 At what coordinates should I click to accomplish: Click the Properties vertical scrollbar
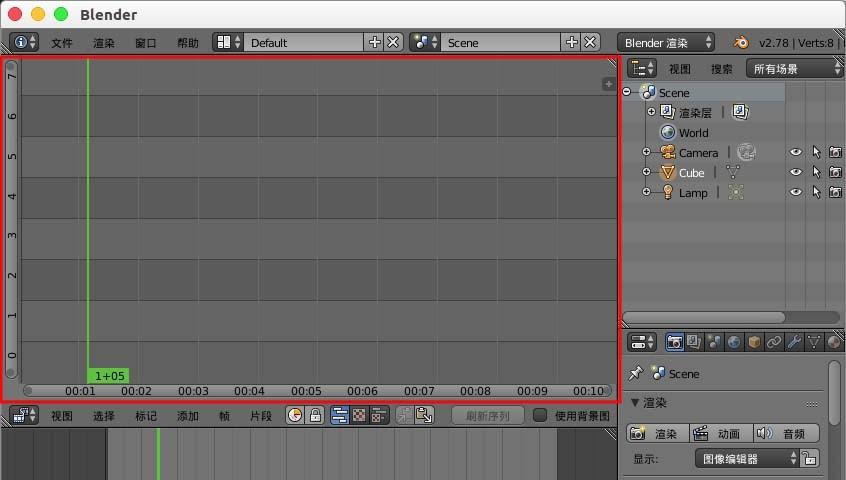click(x=834, y=394)
